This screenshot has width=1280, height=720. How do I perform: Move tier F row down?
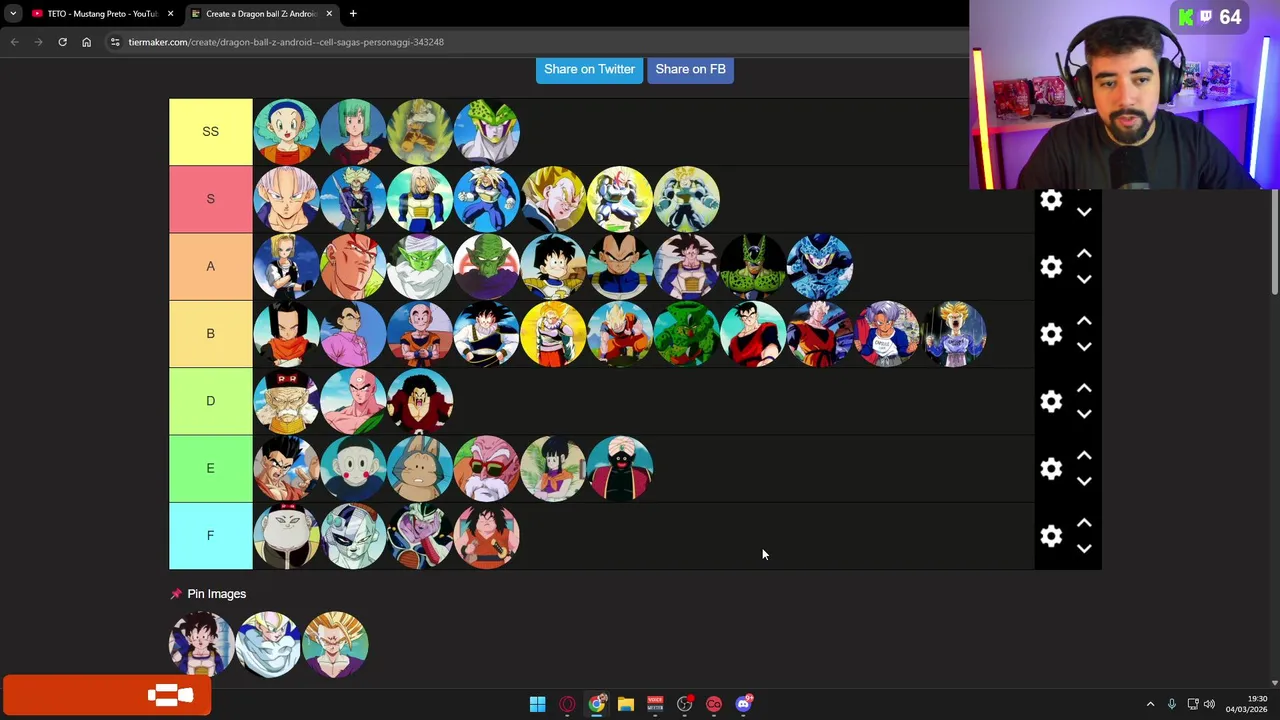[1084, 547]
